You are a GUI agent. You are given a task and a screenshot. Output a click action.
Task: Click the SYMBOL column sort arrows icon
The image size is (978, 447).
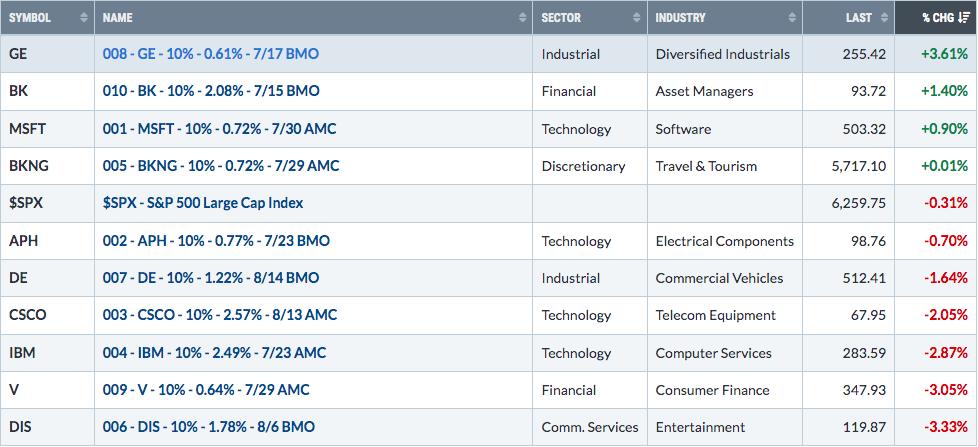tap(84, 18)
